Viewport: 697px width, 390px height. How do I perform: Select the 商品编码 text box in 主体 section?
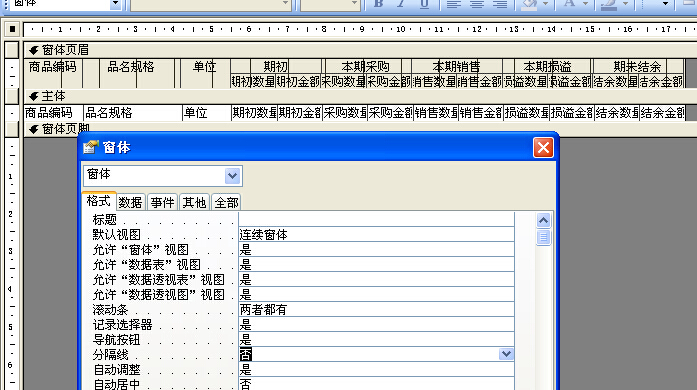pos(53,113)
